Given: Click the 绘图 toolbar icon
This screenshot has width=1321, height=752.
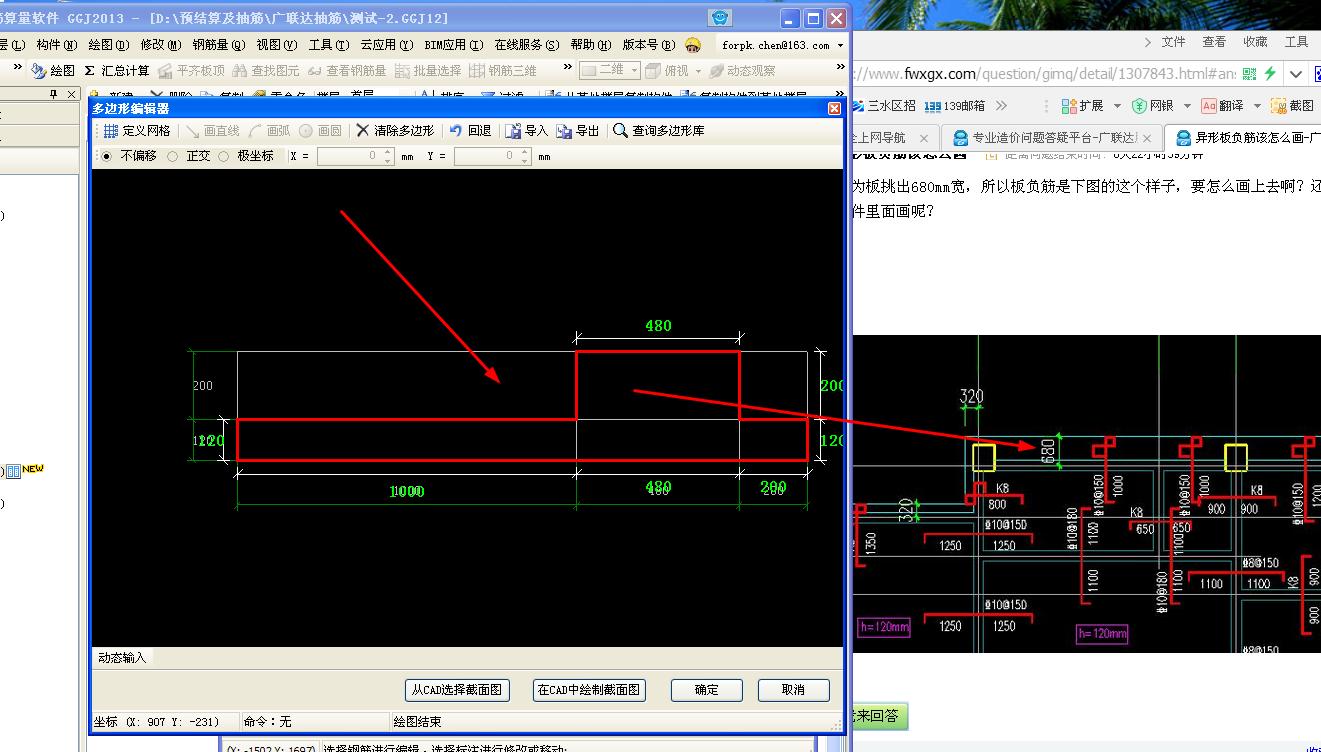Looking at the screenshot, I should click(53, 71).
